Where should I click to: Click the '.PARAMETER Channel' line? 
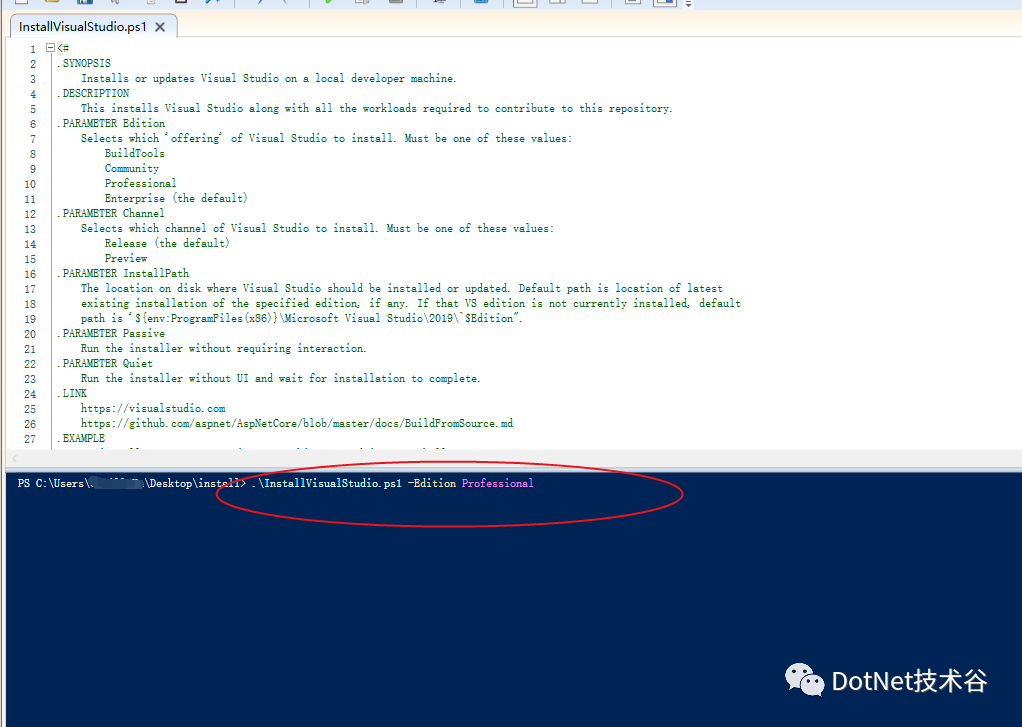click(110, 213)
